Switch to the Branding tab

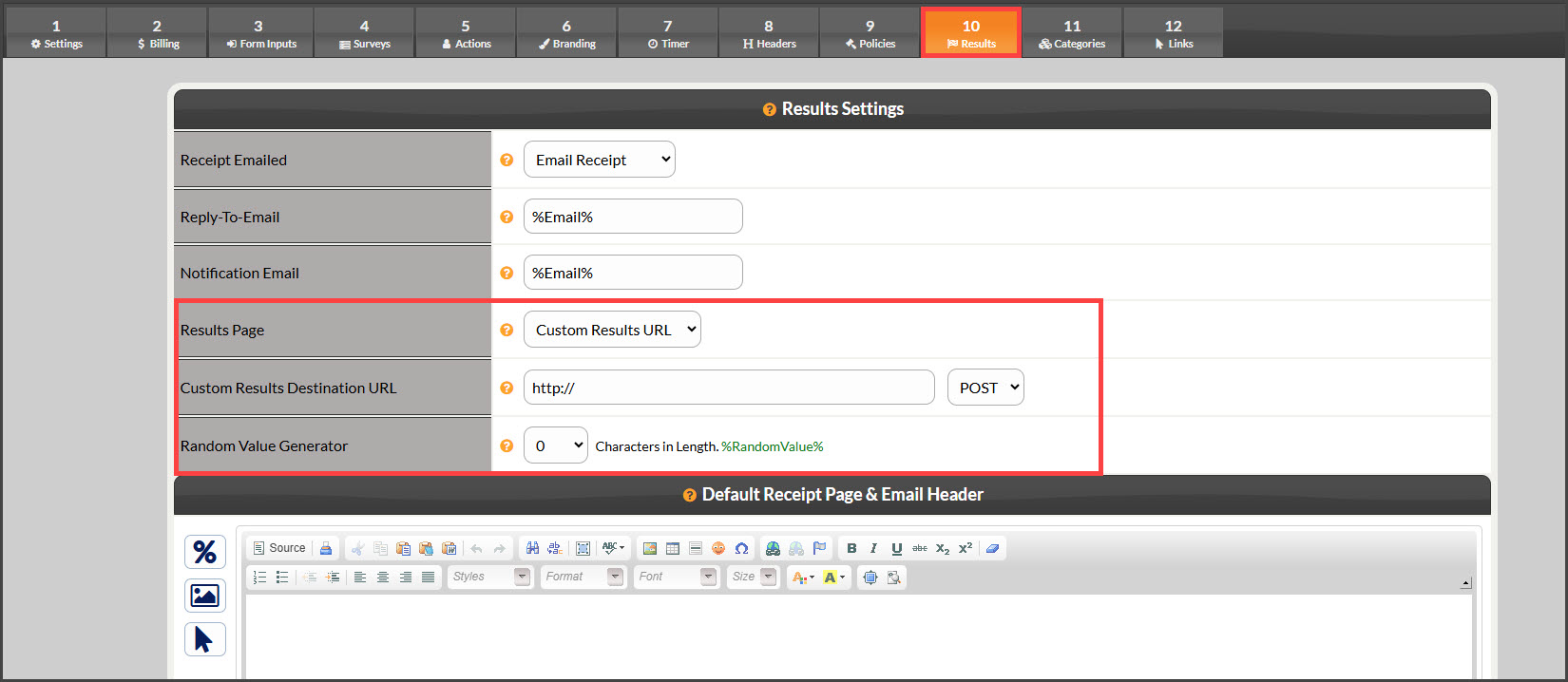coord(567,33)
